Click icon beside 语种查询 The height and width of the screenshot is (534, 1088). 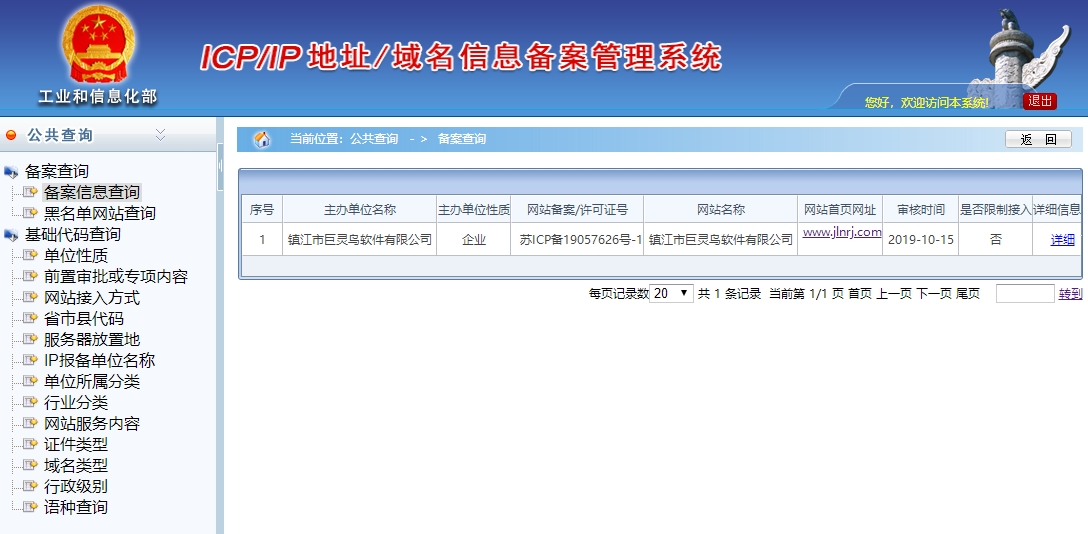coord(30,507)
